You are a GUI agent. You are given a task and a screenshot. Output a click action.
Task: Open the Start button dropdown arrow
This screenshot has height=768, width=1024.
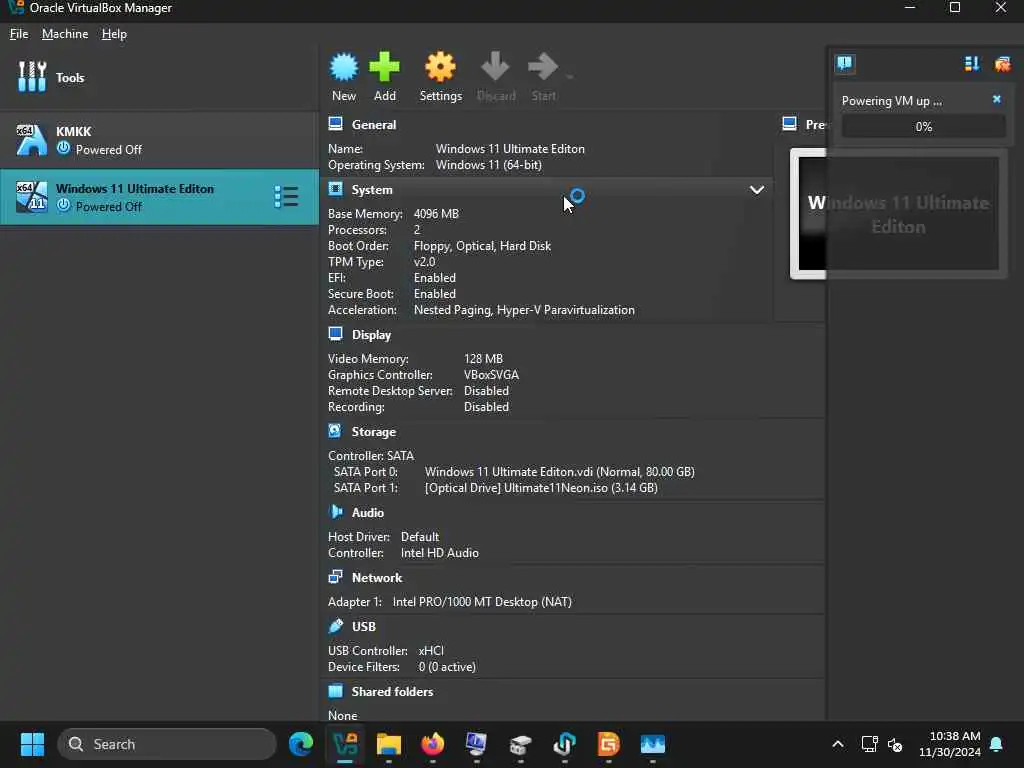point(569,77)
